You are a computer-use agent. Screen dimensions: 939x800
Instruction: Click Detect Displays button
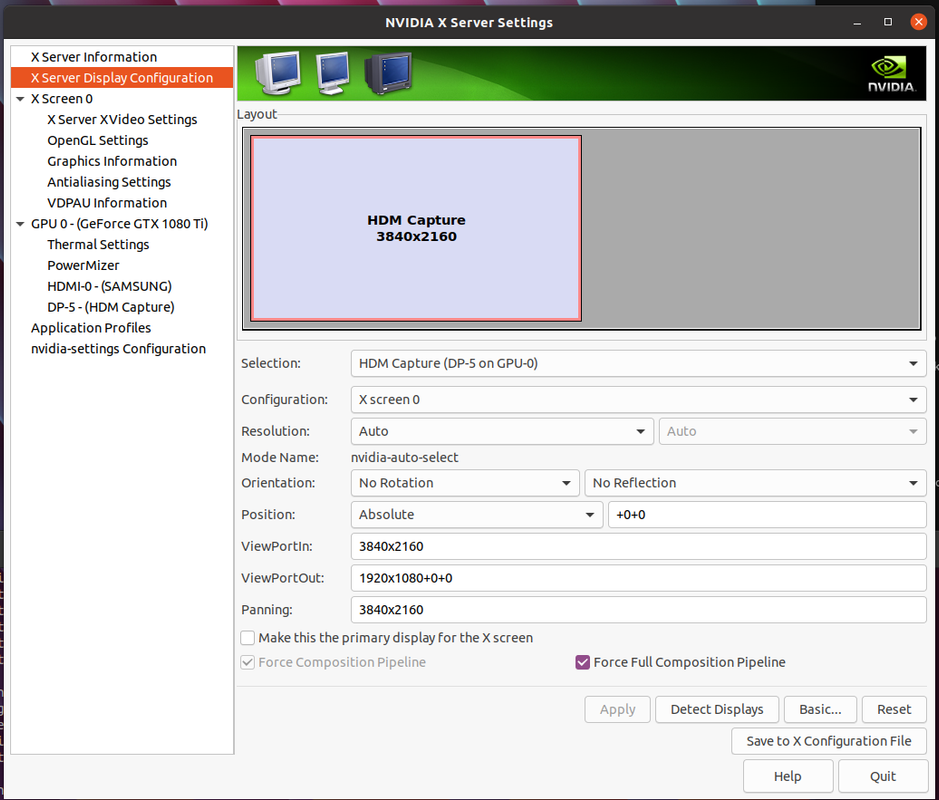click(x=717, y=710)
